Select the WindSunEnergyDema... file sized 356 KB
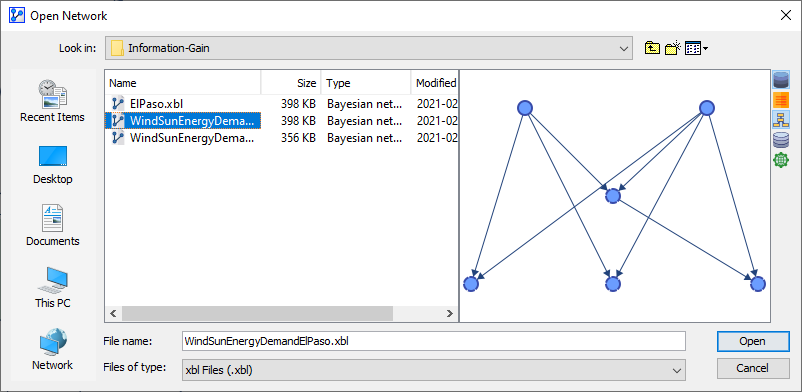Screen dimensions: 802x392 click(x=192, y=138)
